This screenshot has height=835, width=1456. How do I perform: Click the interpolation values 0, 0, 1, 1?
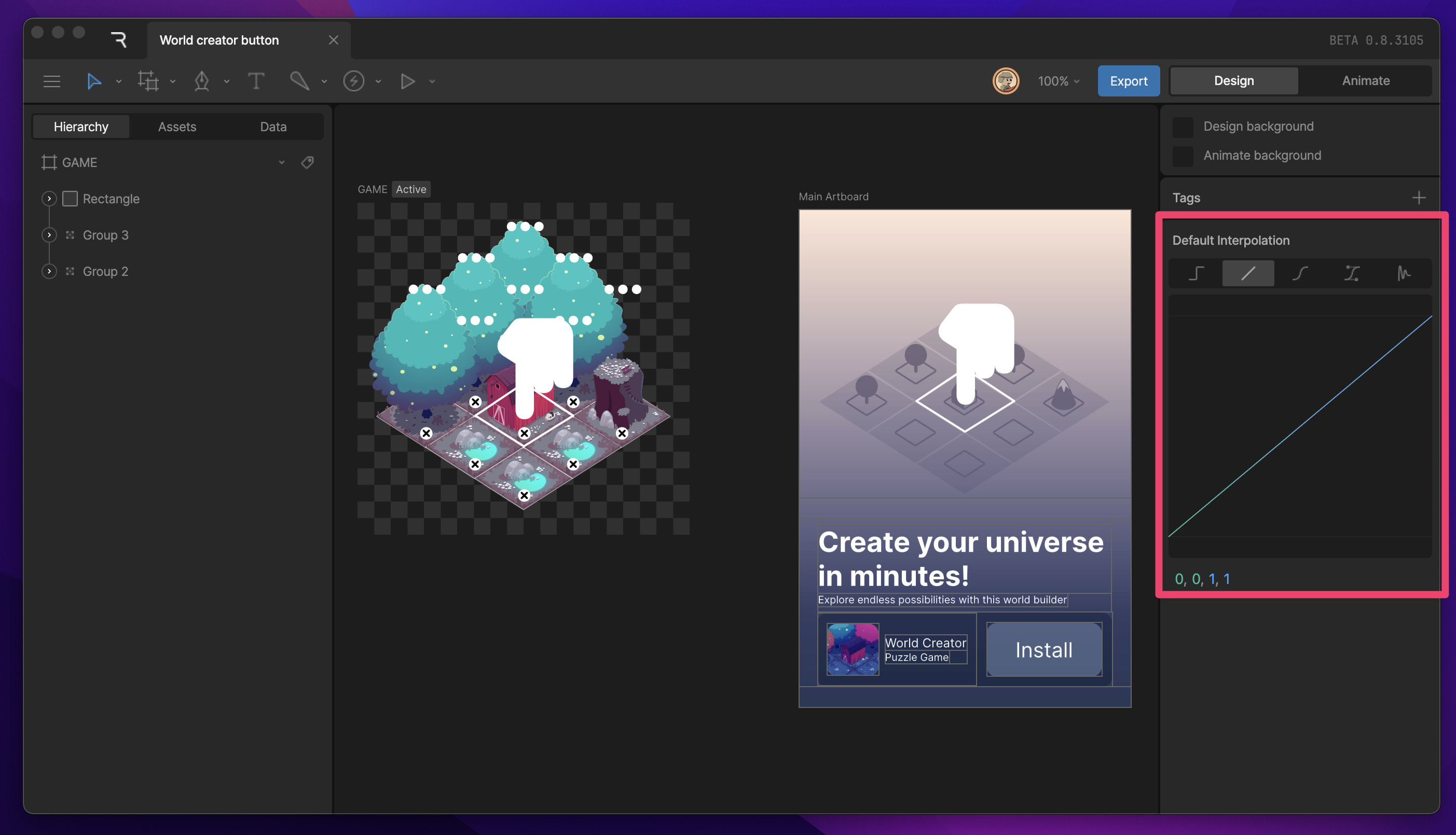coord(1202,579)
